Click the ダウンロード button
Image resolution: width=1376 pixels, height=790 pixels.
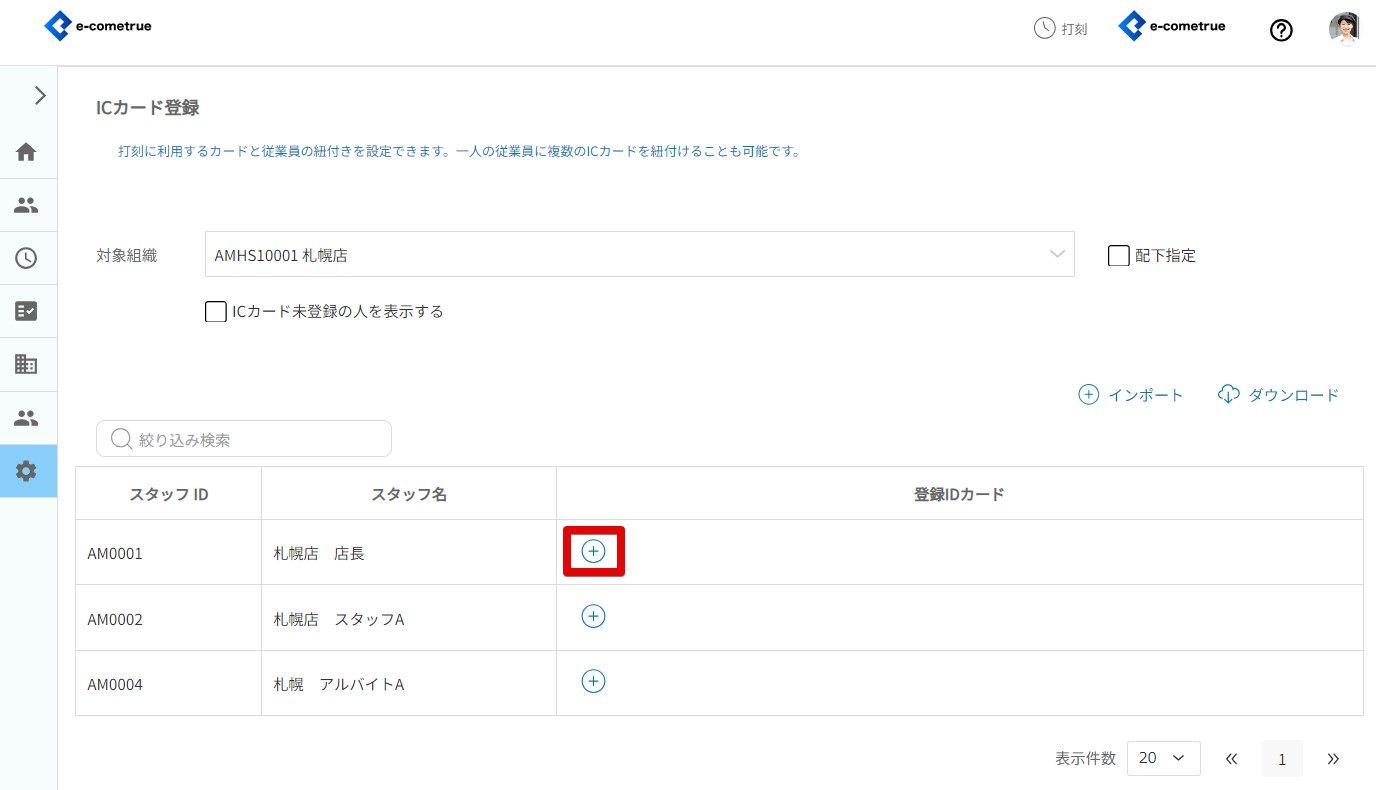[1278, 395]
